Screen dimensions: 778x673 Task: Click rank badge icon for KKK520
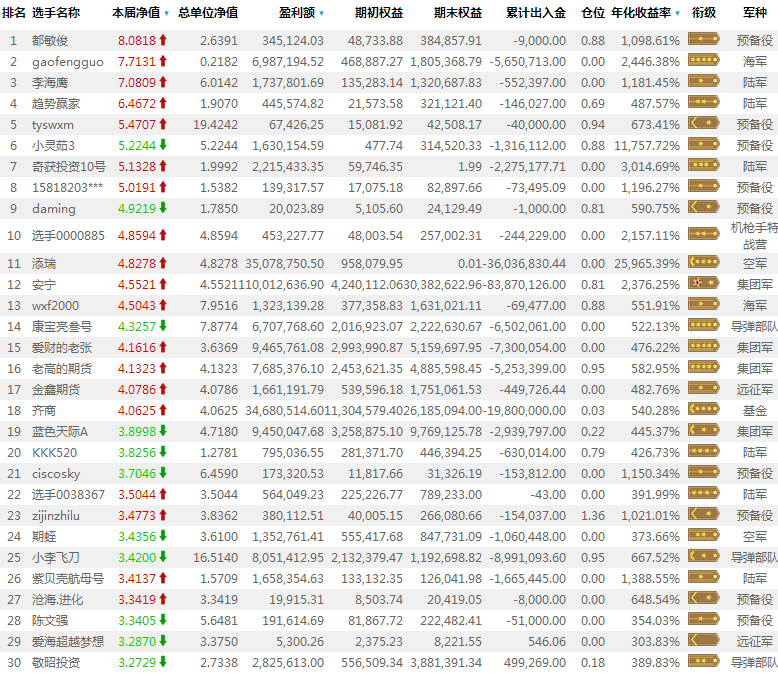[x=704, y=451]
